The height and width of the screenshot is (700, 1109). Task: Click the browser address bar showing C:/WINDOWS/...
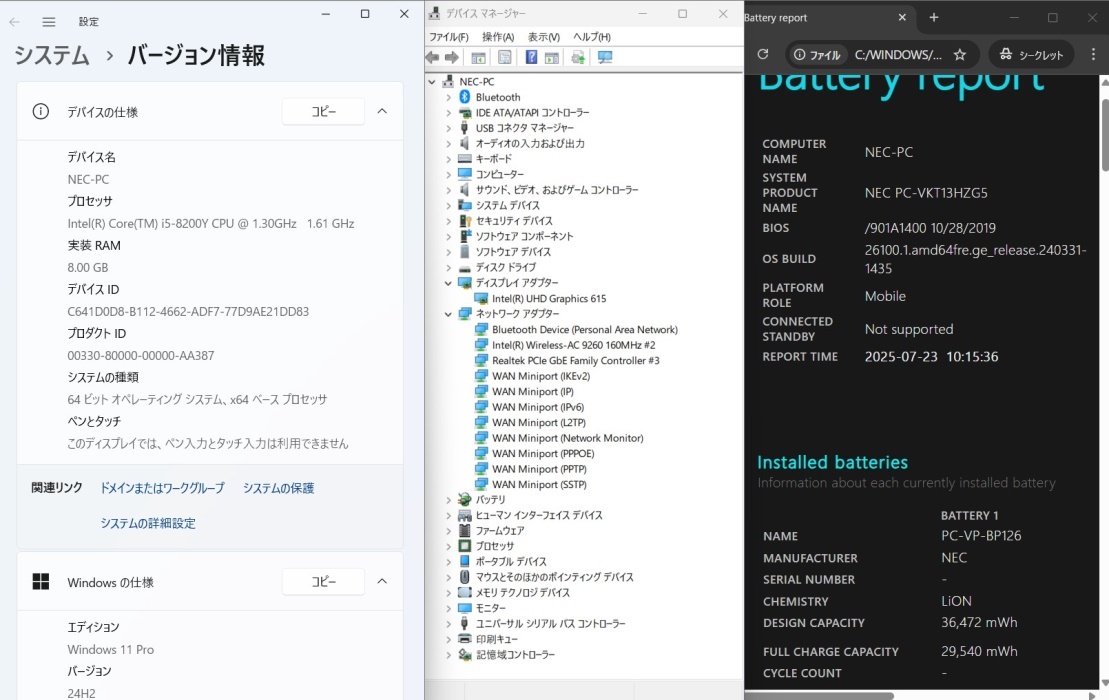coord(898,54)
